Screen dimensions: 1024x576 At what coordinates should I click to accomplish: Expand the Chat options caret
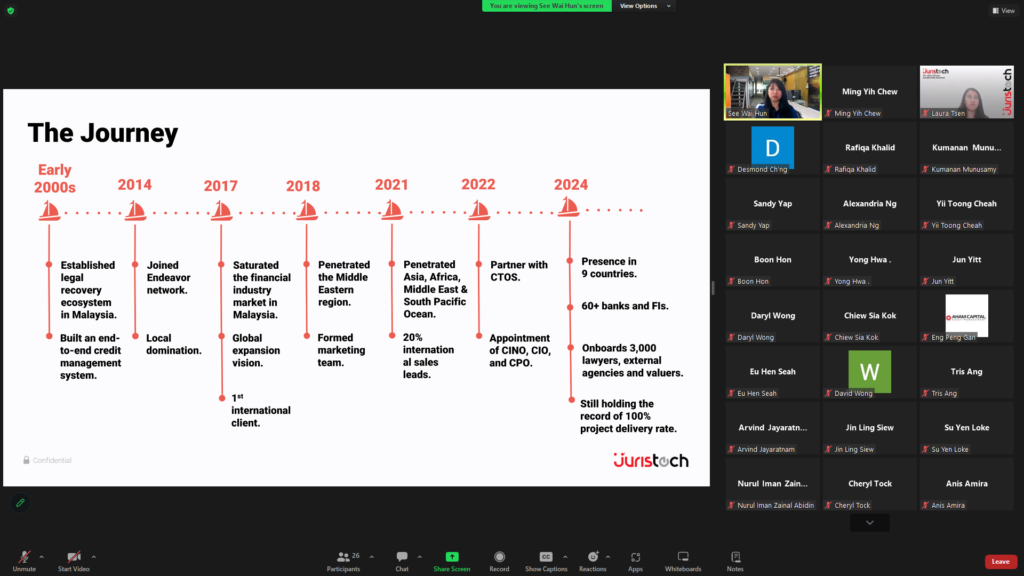[419, 557]
